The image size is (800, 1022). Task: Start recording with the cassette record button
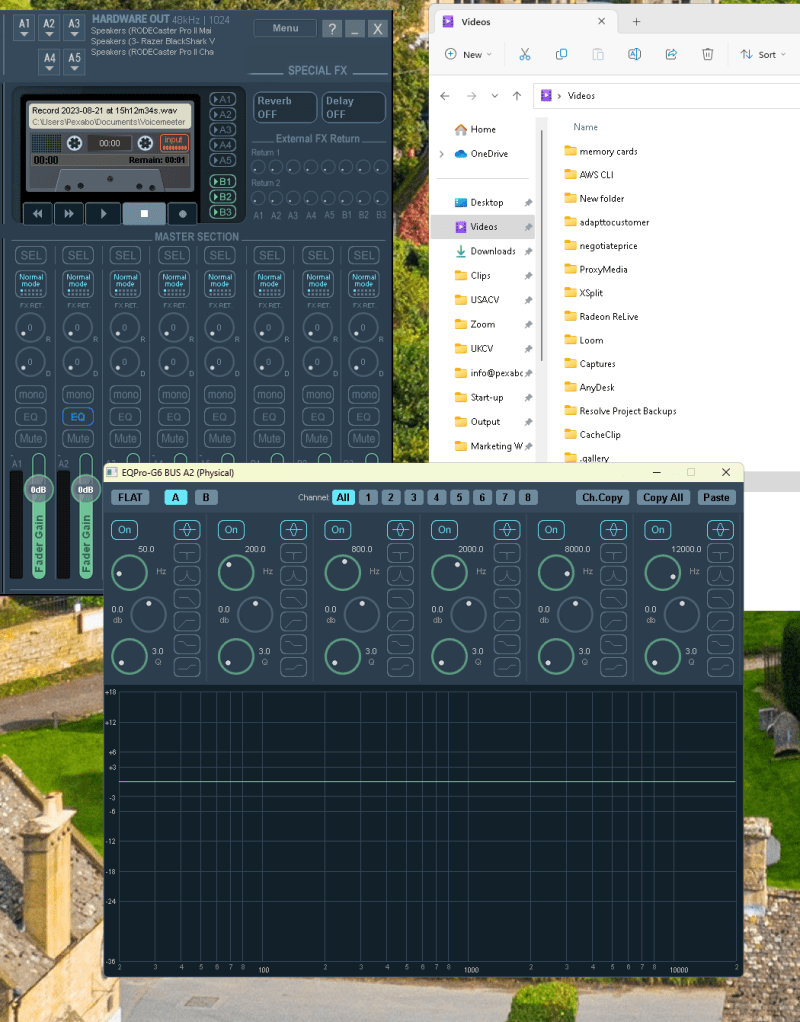[183, 213]
